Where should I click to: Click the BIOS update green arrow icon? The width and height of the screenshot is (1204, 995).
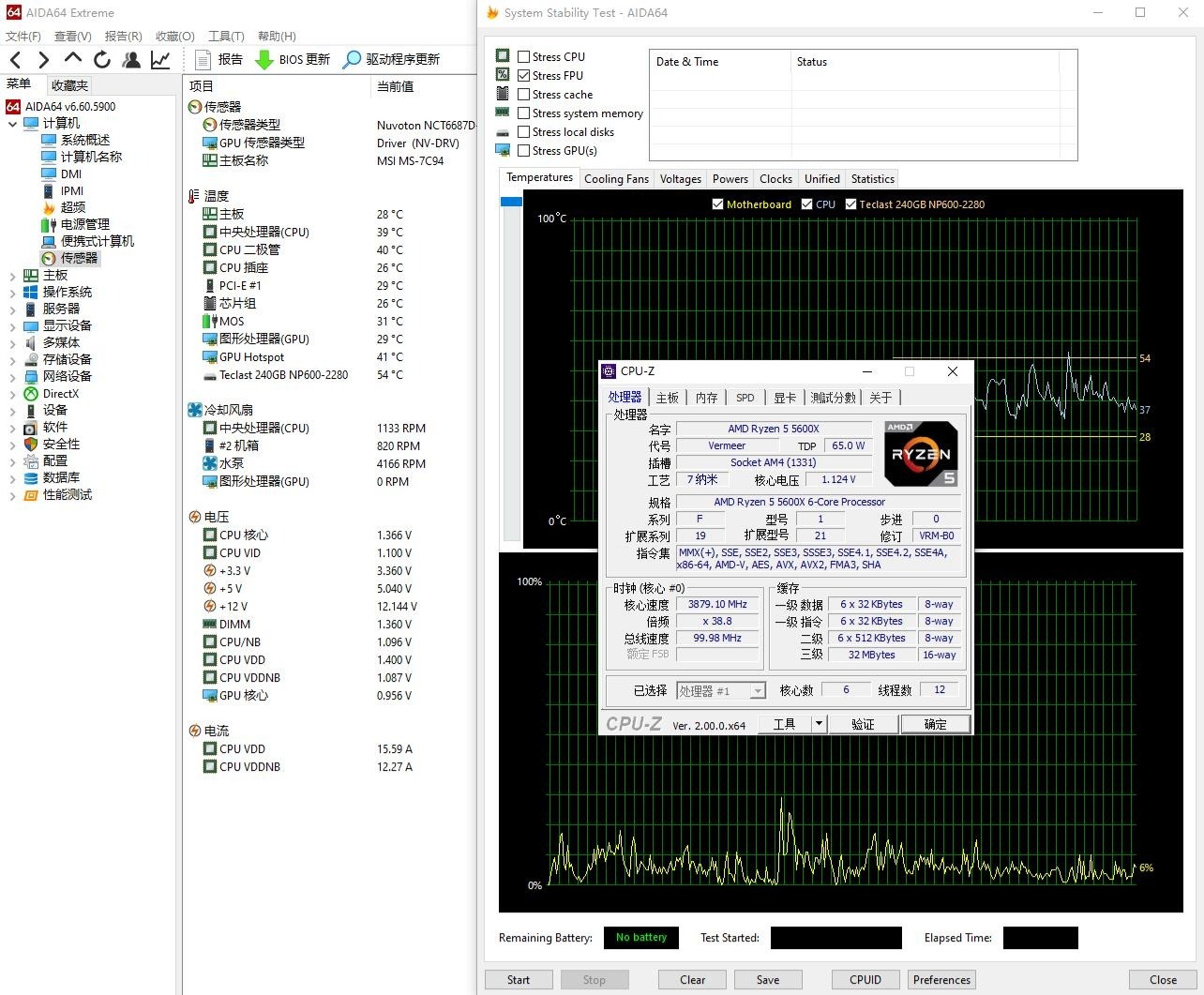point(264,59)
